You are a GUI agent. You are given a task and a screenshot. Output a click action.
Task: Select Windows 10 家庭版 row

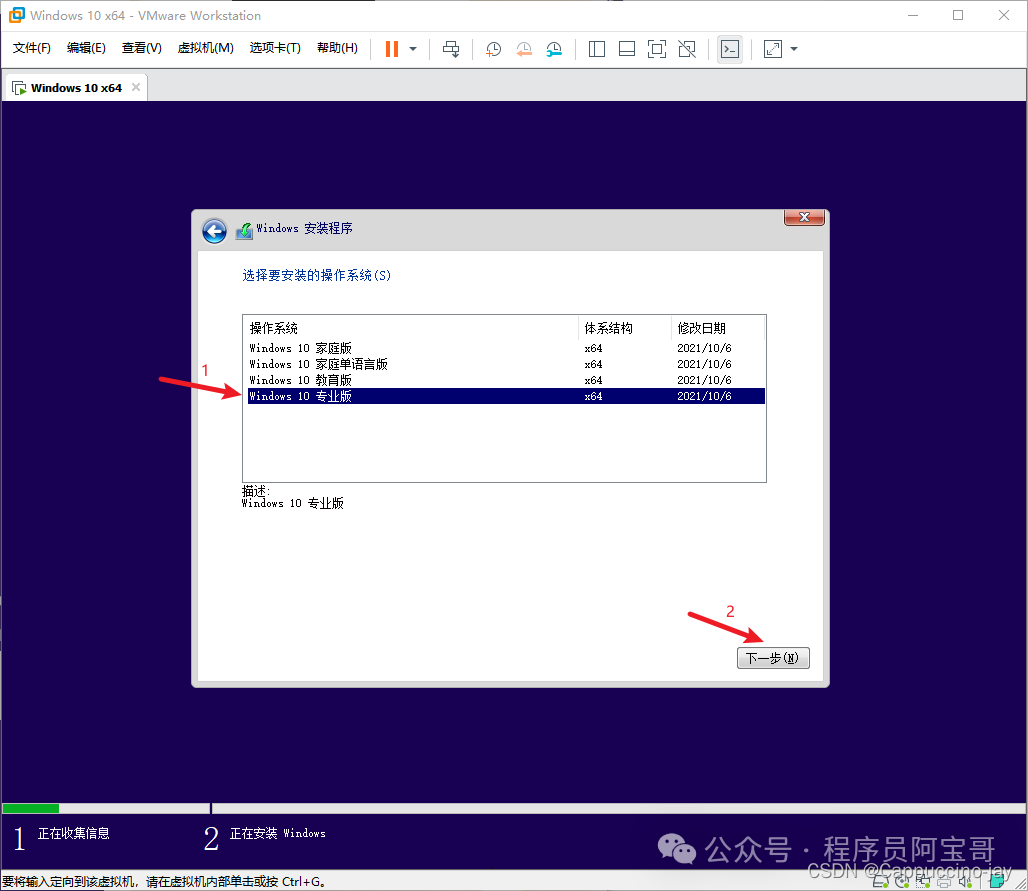(506, 348)
